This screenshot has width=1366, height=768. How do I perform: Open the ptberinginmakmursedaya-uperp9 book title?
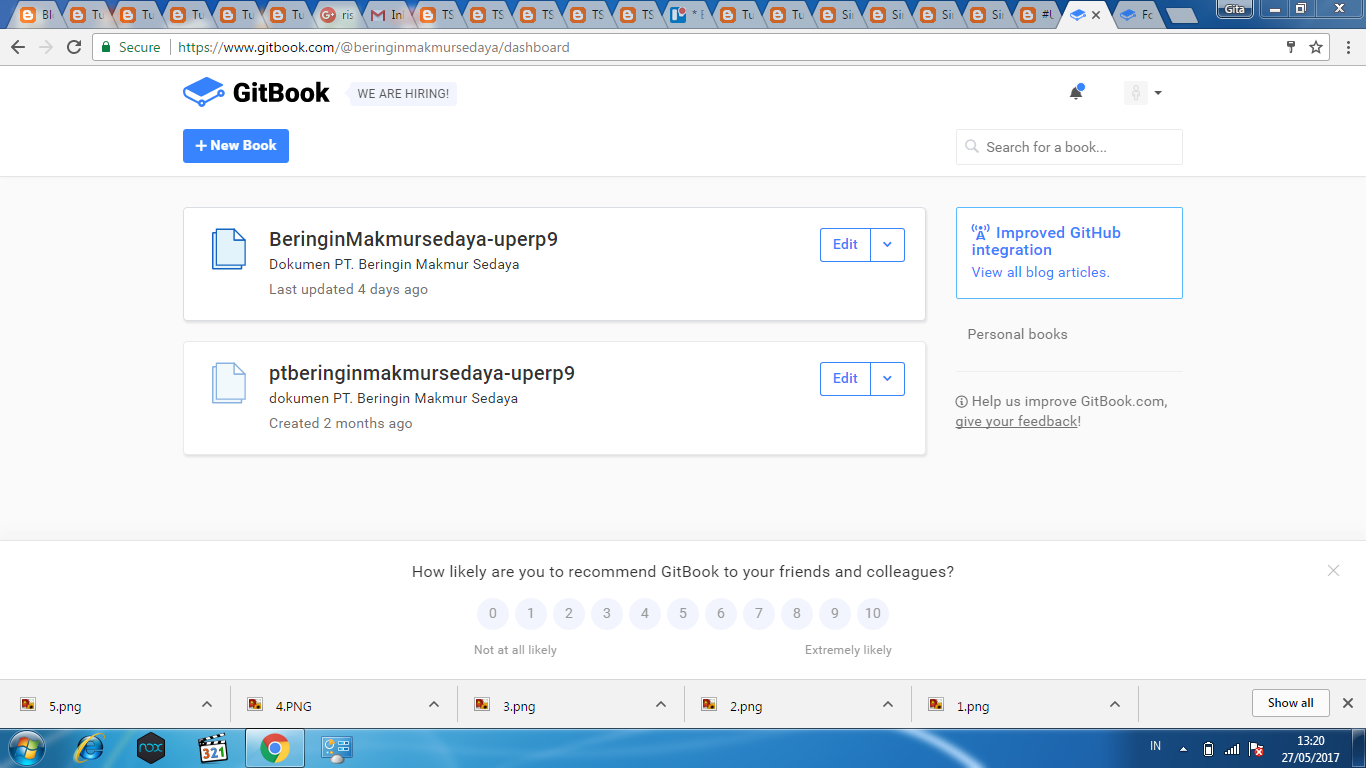pos(422,373)
